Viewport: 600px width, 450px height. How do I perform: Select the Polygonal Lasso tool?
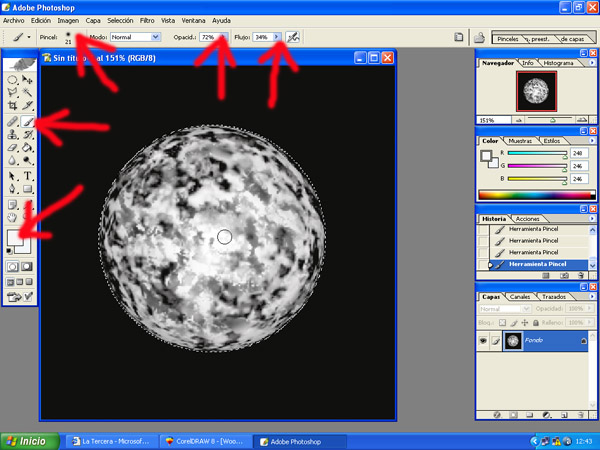(x=12, y=92)
